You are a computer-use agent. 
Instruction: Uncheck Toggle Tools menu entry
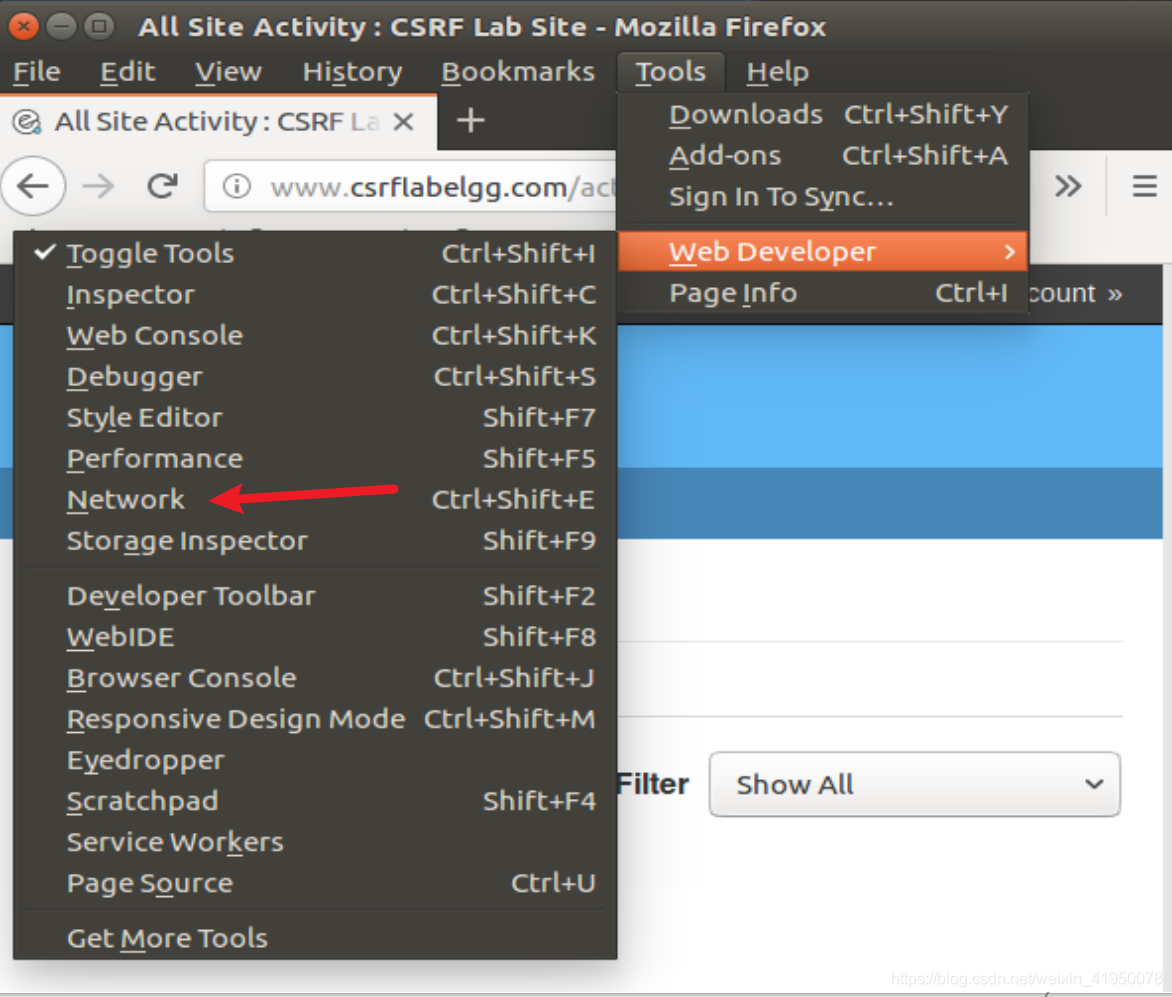[315, 253]
